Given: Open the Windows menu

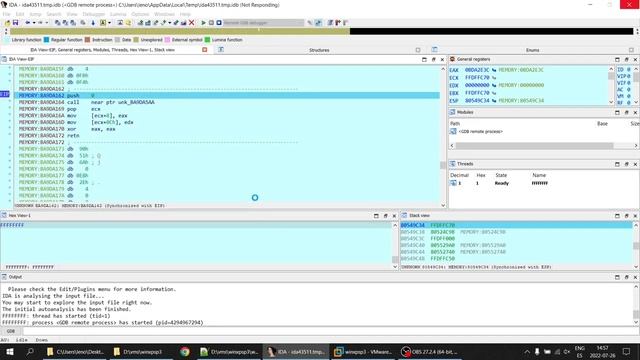Looking at the screenshot, I should tap(164, 14).
